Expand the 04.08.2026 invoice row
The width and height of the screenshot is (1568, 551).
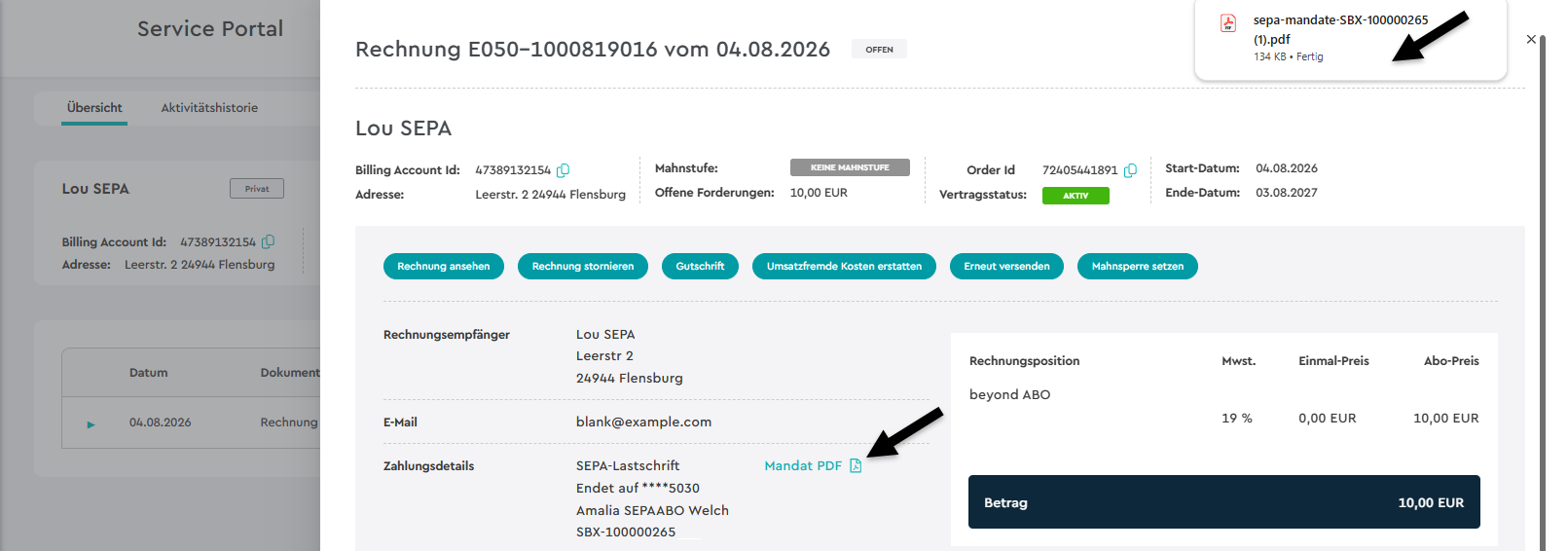pyautogui.click(x=91, y=424)
